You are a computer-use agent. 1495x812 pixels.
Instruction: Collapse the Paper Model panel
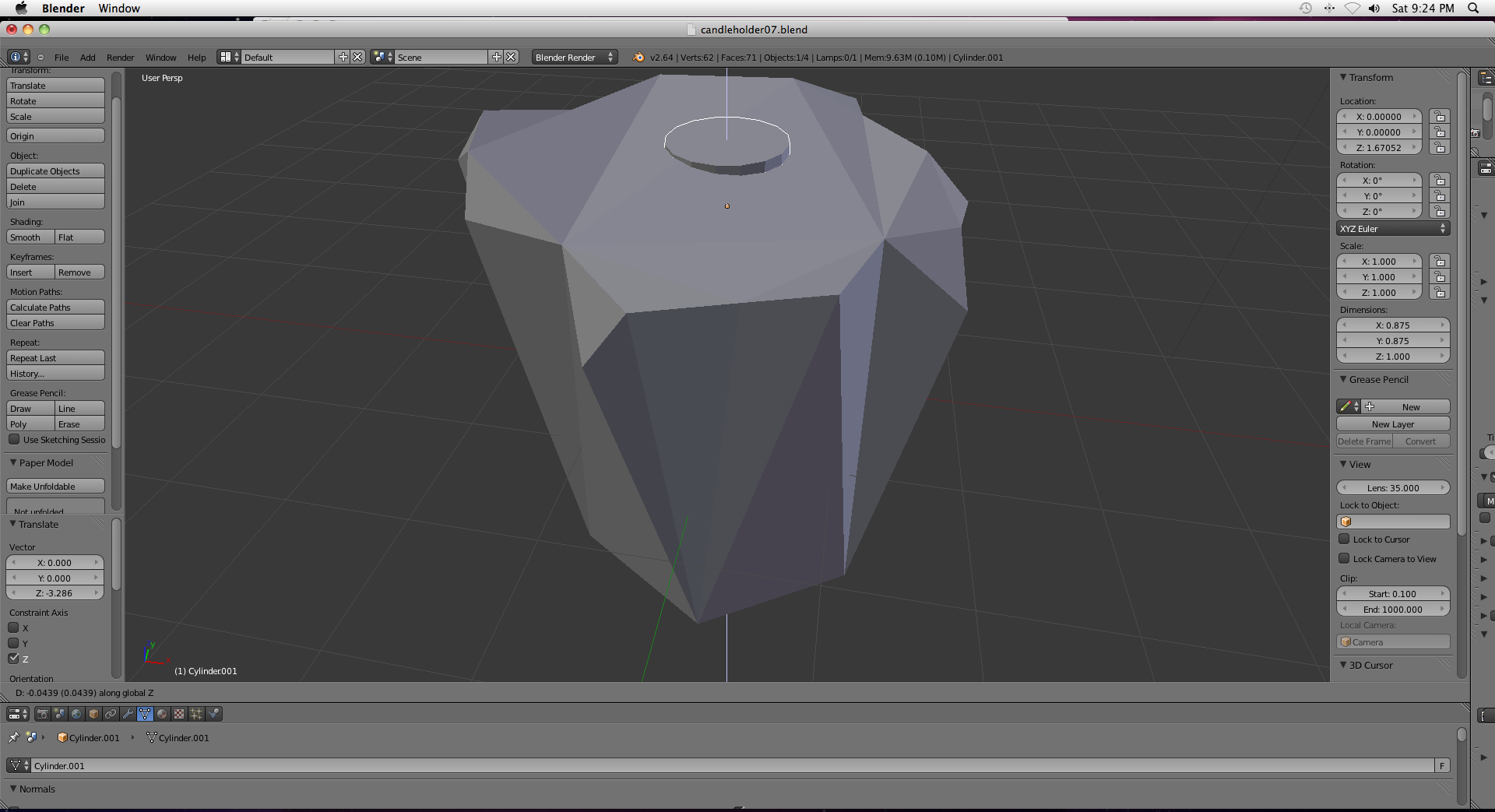13,462
